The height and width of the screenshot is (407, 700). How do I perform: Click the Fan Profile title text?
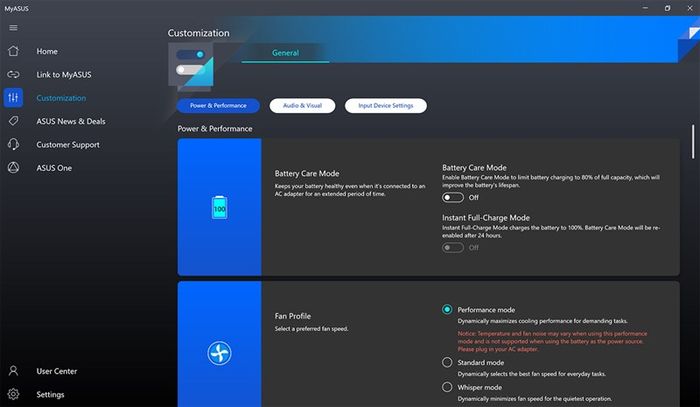(x=292, y=316)
